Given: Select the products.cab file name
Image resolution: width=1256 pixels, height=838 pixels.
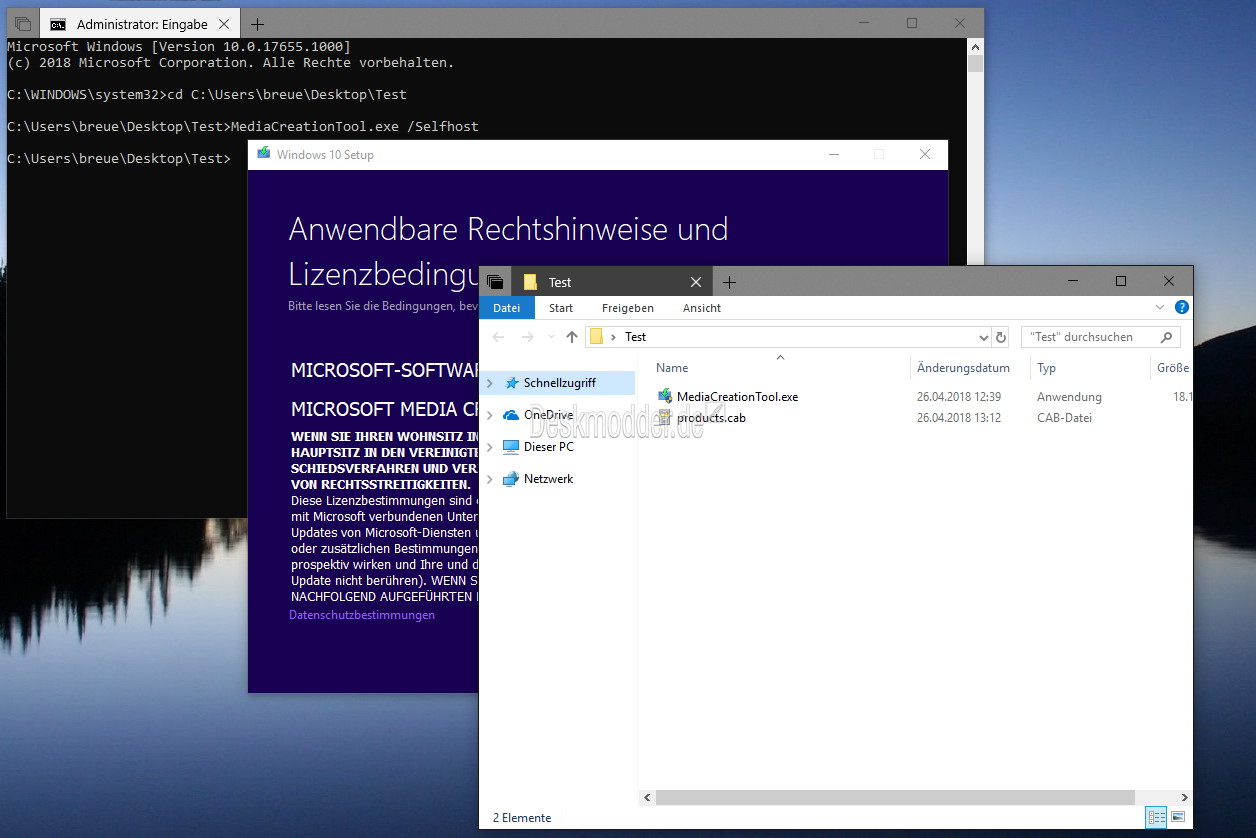Looking at the screenshot, I should point(711,418).
